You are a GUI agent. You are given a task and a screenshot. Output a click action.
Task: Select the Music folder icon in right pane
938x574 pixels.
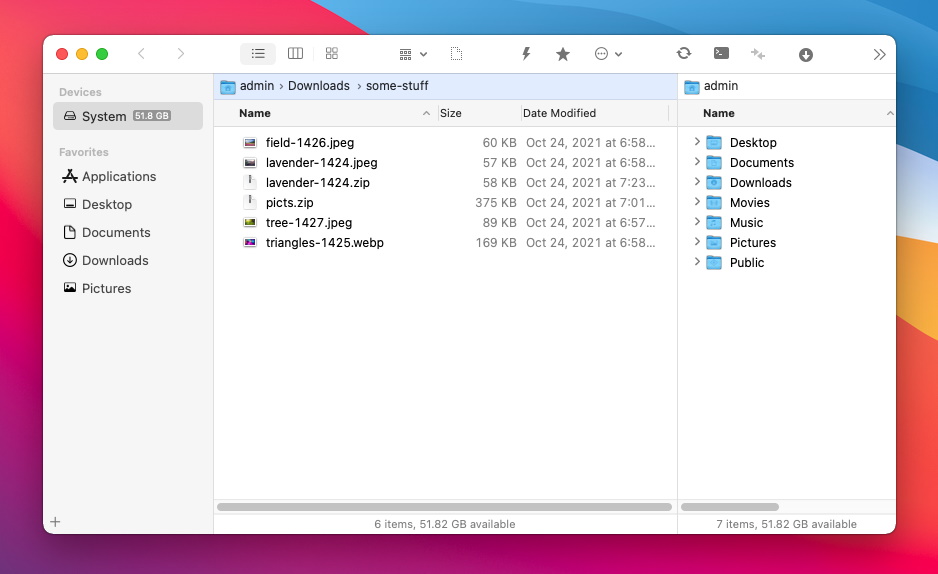(x=714, y=223)
